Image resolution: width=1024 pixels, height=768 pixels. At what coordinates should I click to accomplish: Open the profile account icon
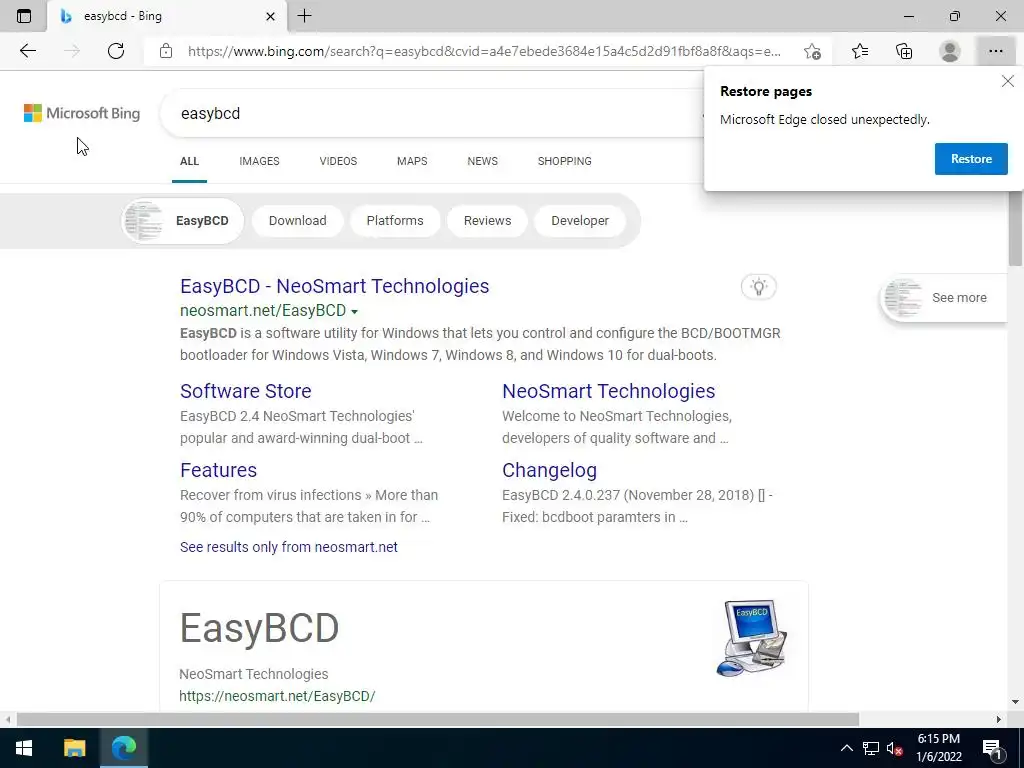950,51
